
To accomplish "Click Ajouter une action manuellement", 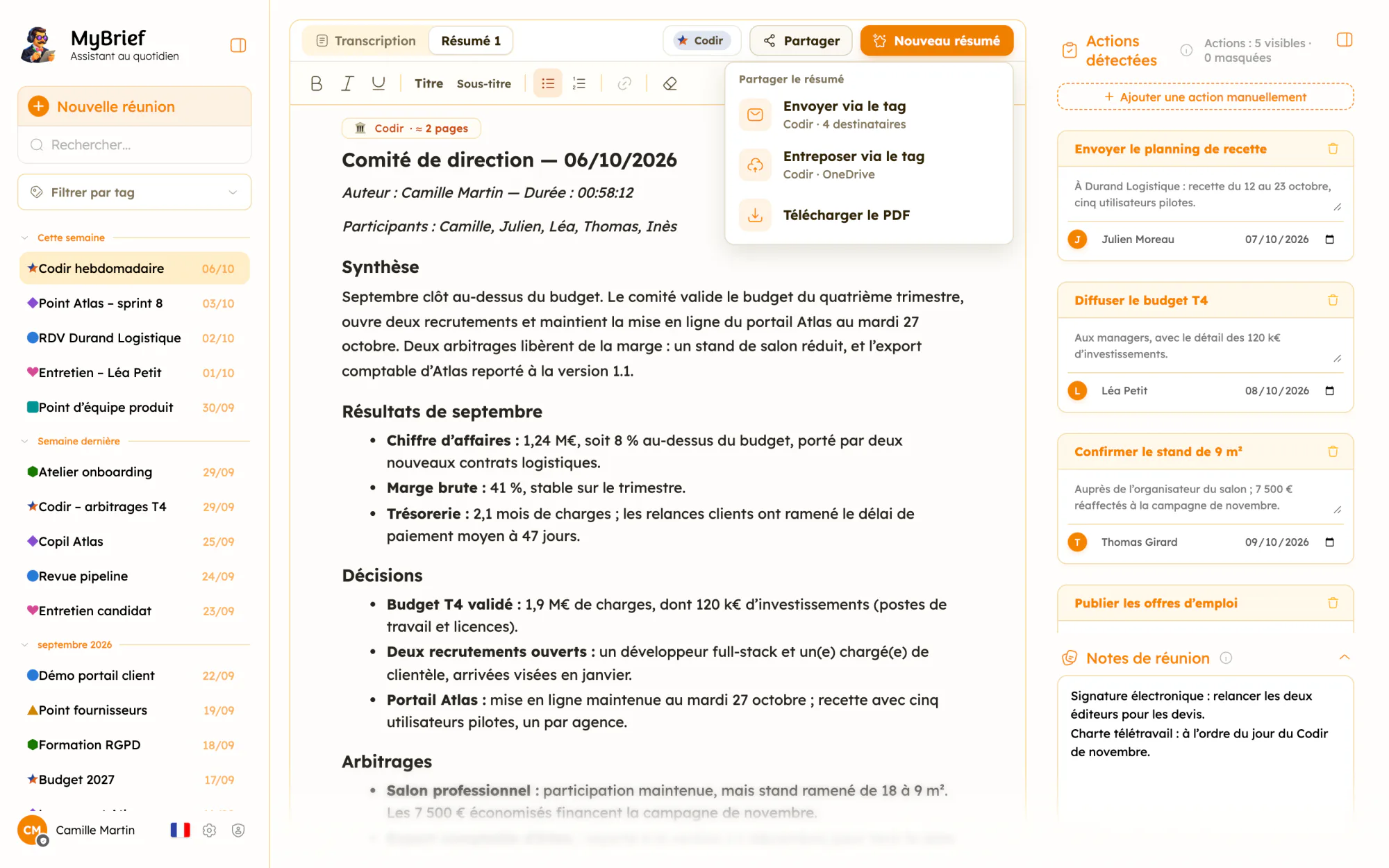I will click(x=1206, y=97).
